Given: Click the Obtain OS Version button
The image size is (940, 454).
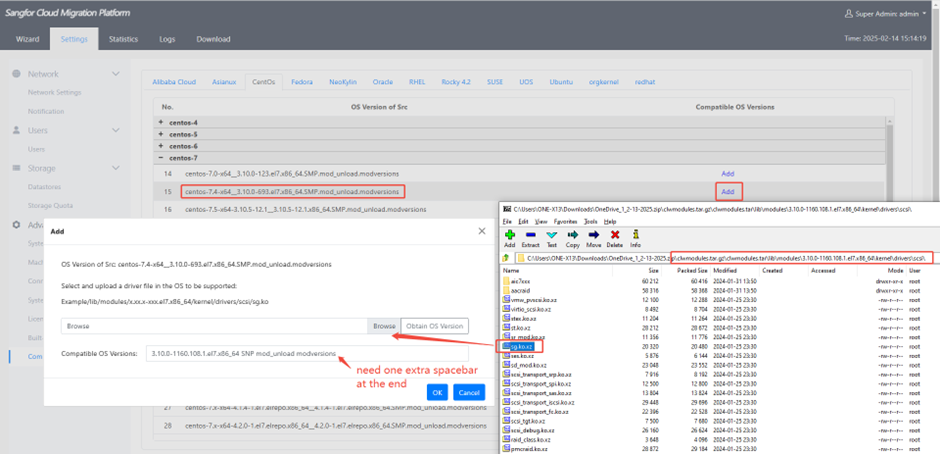Looking at the screenshot, I should tap(435, 326).
